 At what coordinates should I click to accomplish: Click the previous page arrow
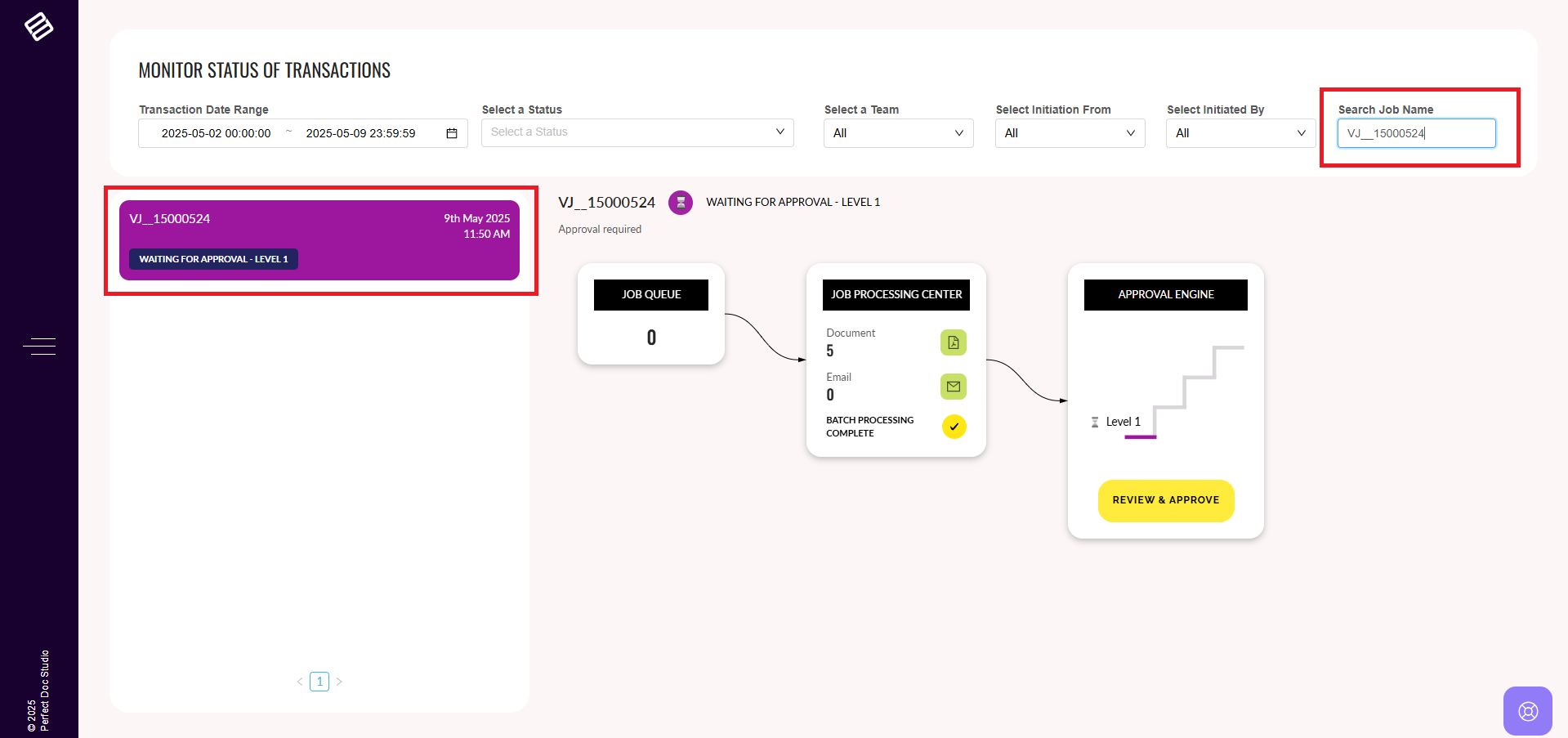point(300,682)
